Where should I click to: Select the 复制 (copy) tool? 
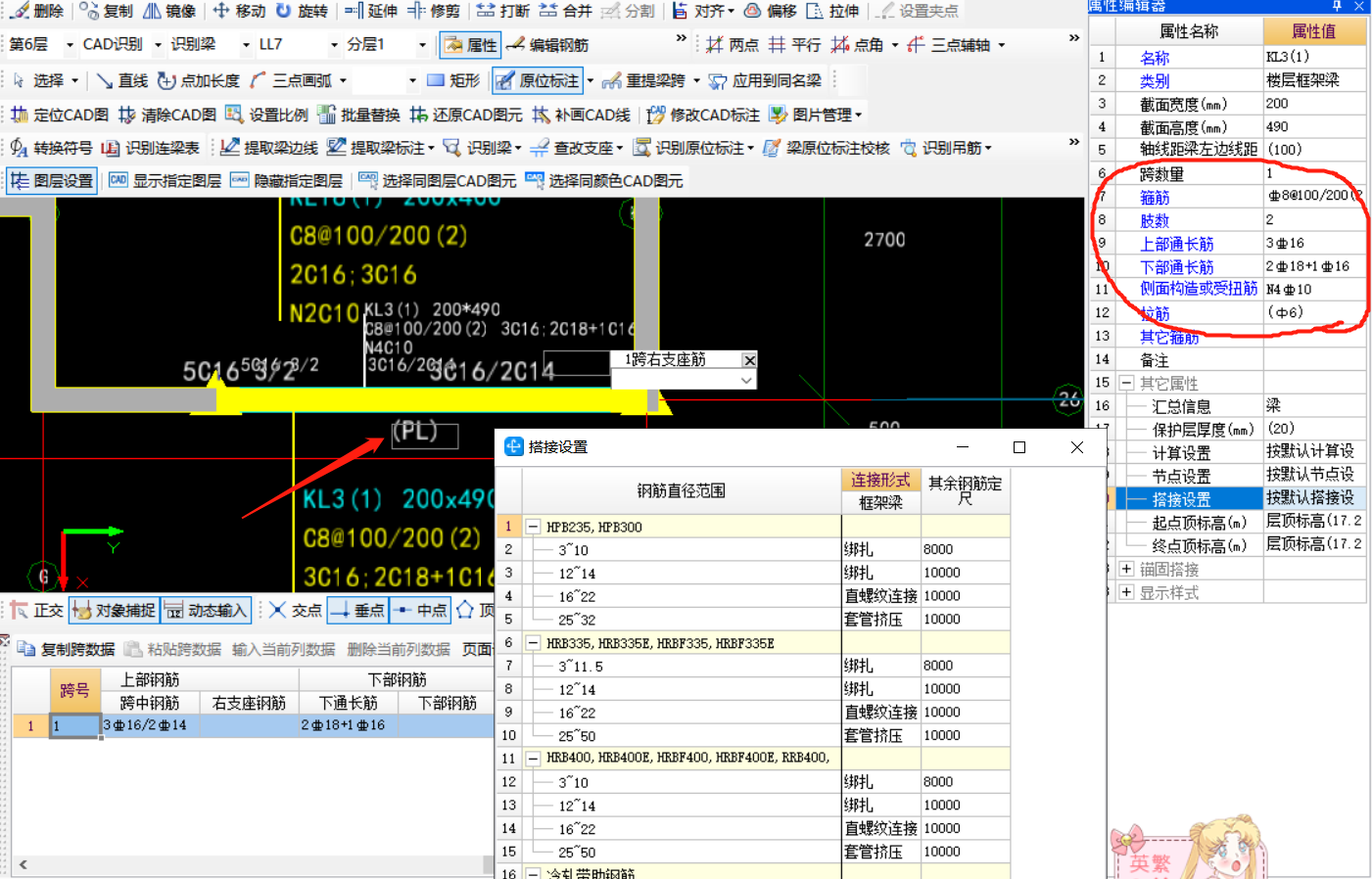pyautogui.click(x=106, y=11)
